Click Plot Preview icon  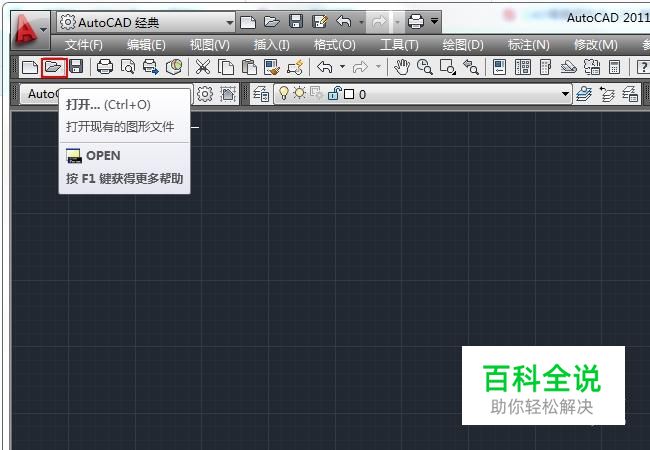[128, 67]
